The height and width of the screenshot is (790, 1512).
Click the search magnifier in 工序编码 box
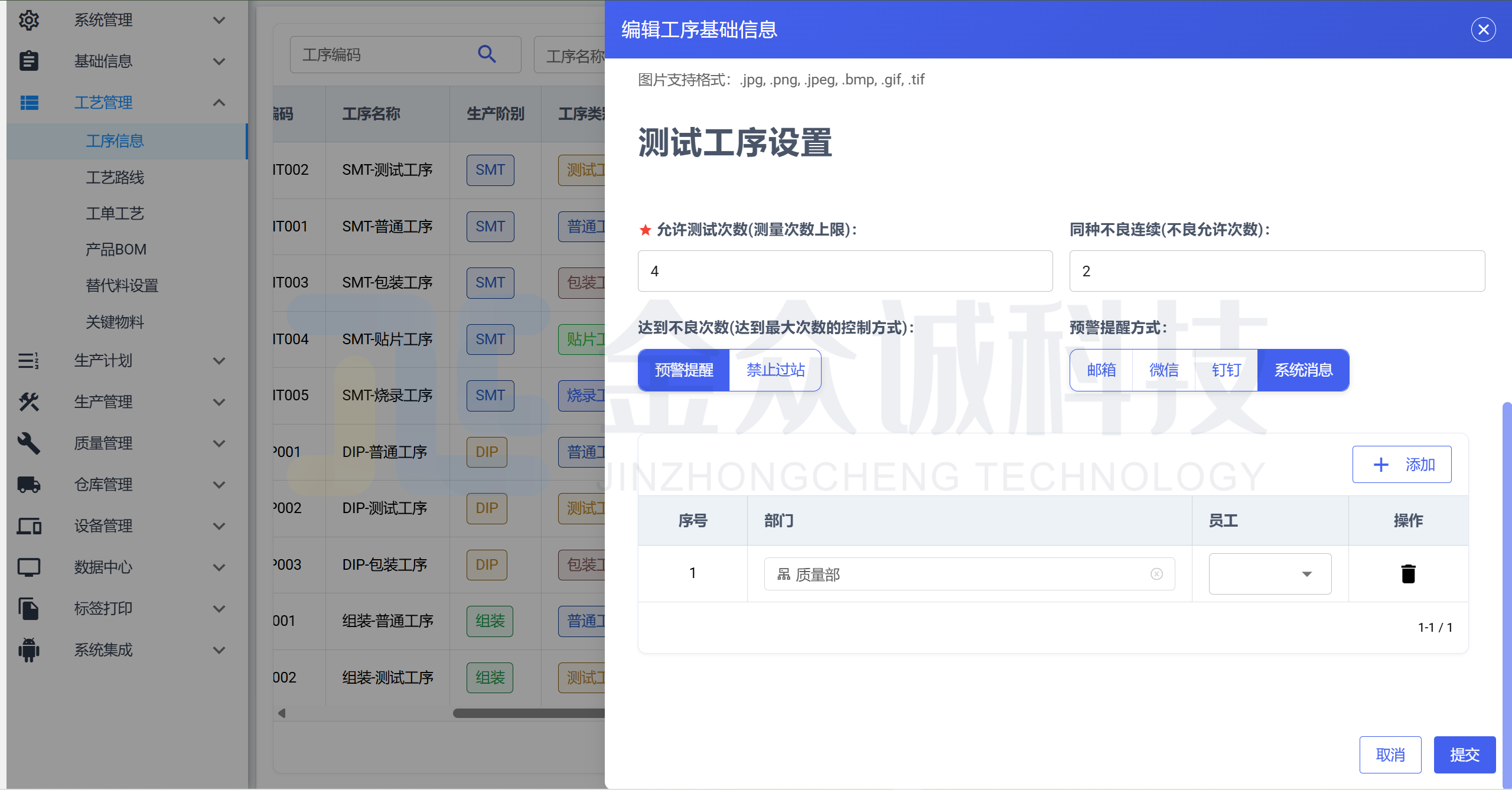point(487,54)
